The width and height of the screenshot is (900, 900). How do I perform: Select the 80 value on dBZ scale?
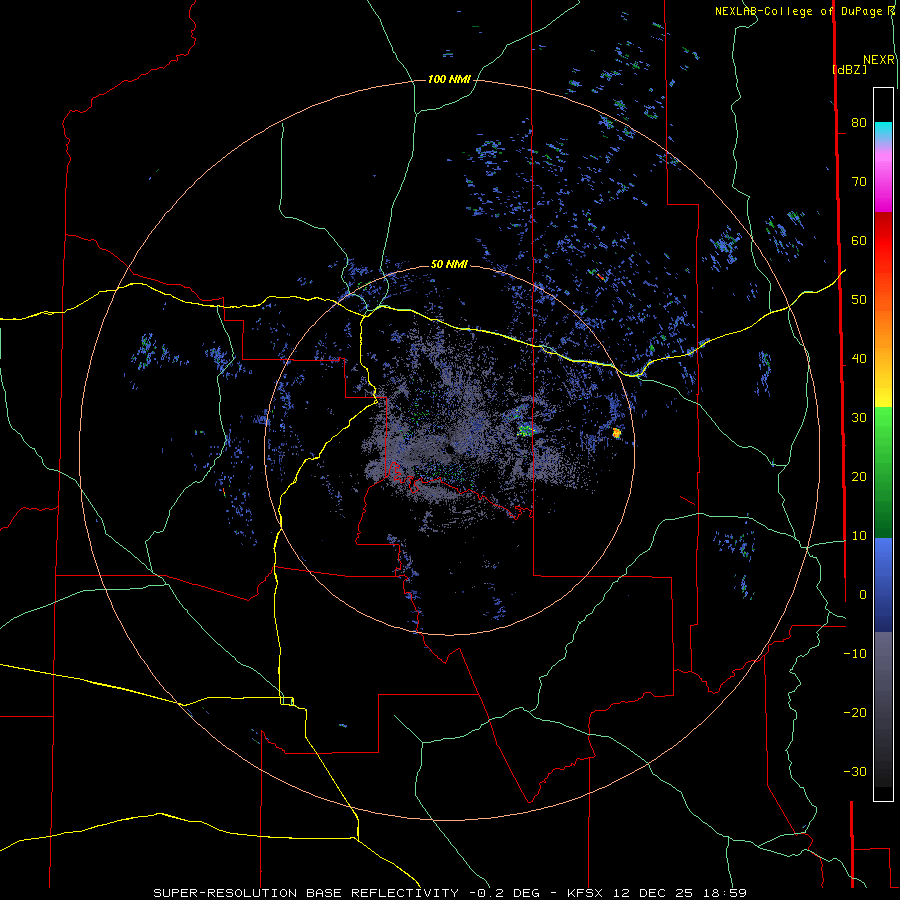[859, 122]
